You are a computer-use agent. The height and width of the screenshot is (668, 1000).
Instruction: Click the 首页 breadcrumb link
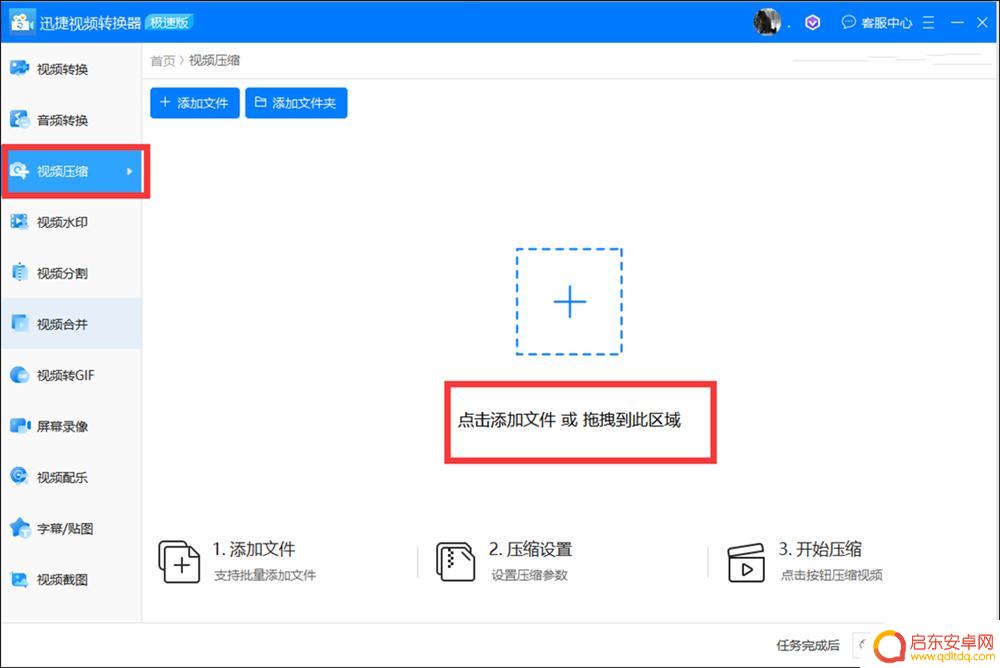coord(163,61)
